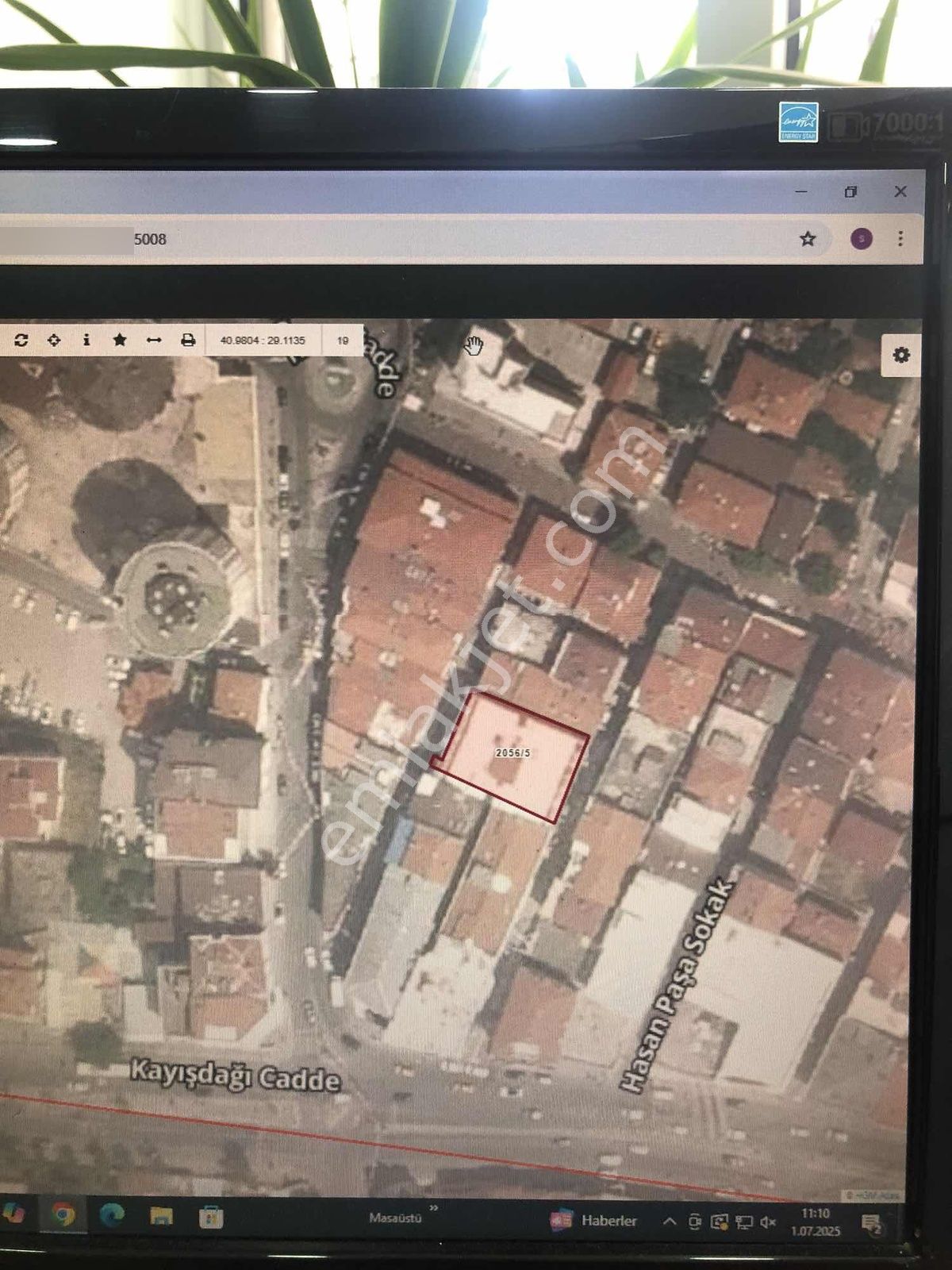Click the refresh icon in map toolbar
The height and width of the screenshot is (1270, 952).
[x=21, y=341]
